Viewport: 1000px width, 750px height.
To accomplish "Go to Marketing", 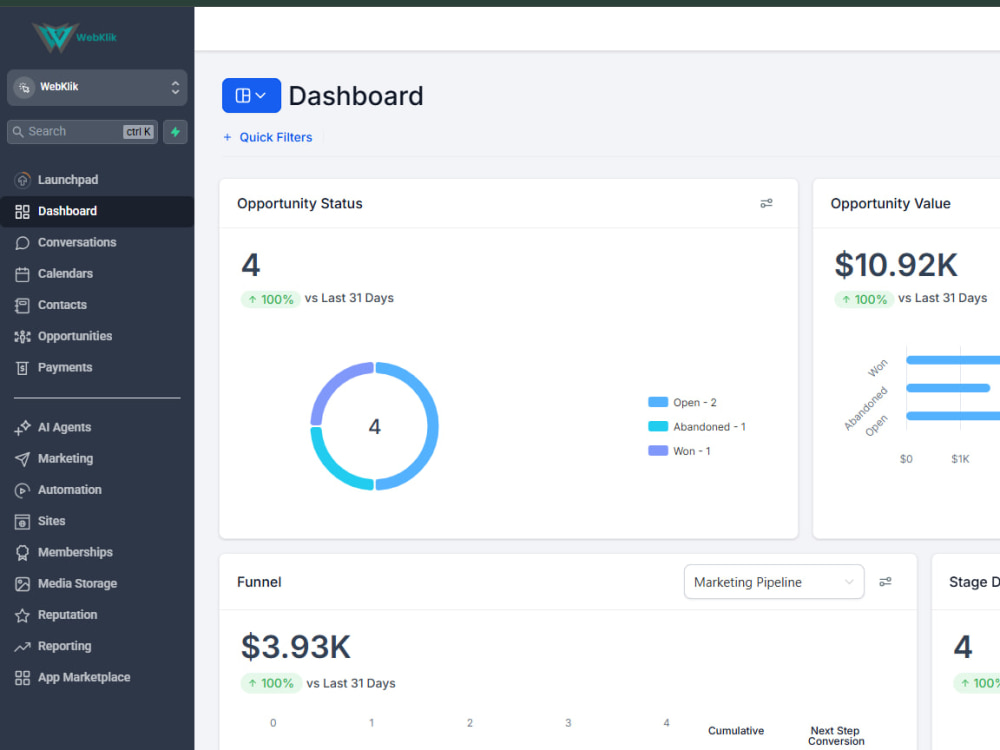I will 97,459.
